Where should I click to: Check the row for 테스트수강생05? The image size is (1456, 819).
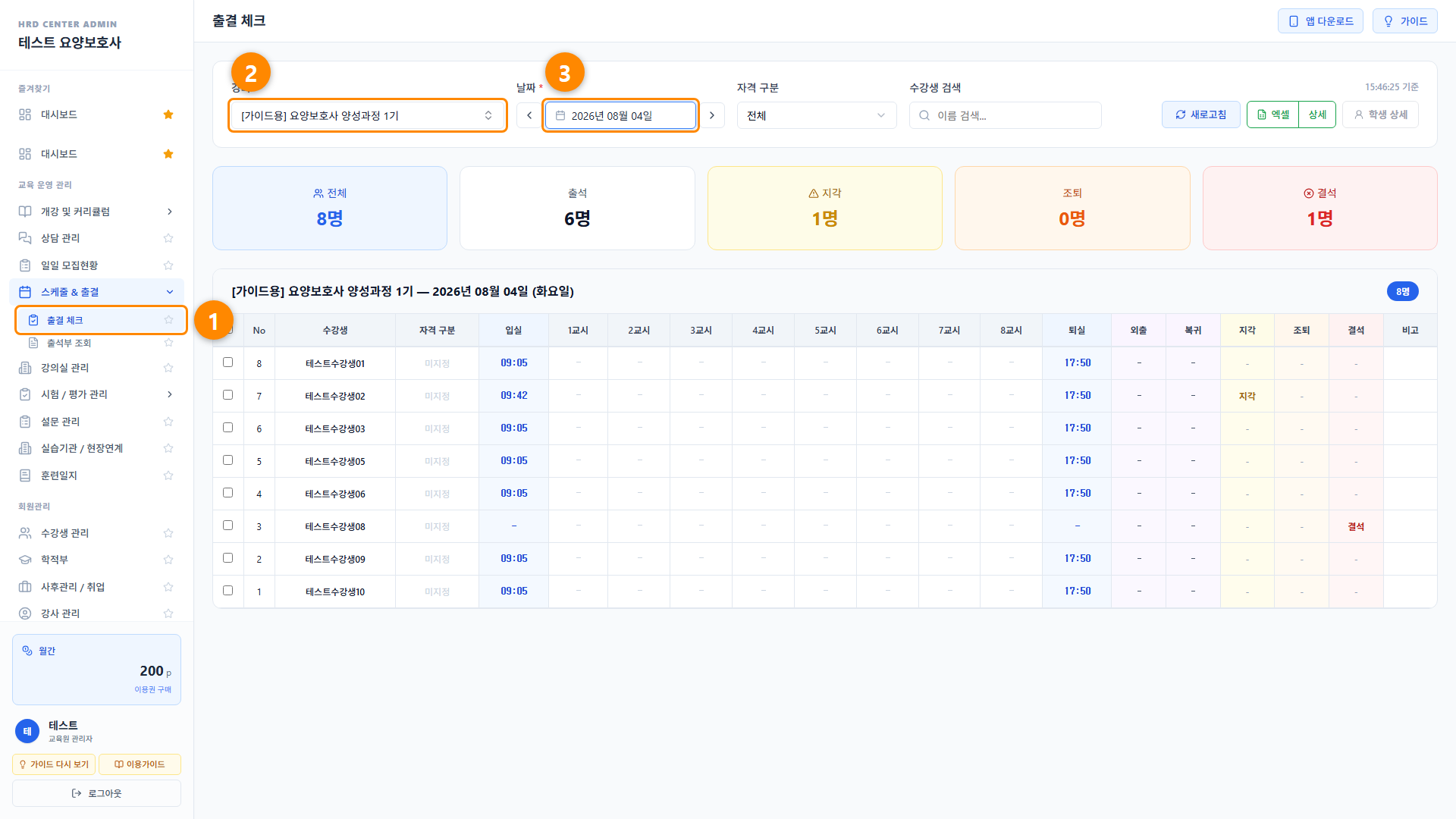pyautogui.click(x=227, y=460)
